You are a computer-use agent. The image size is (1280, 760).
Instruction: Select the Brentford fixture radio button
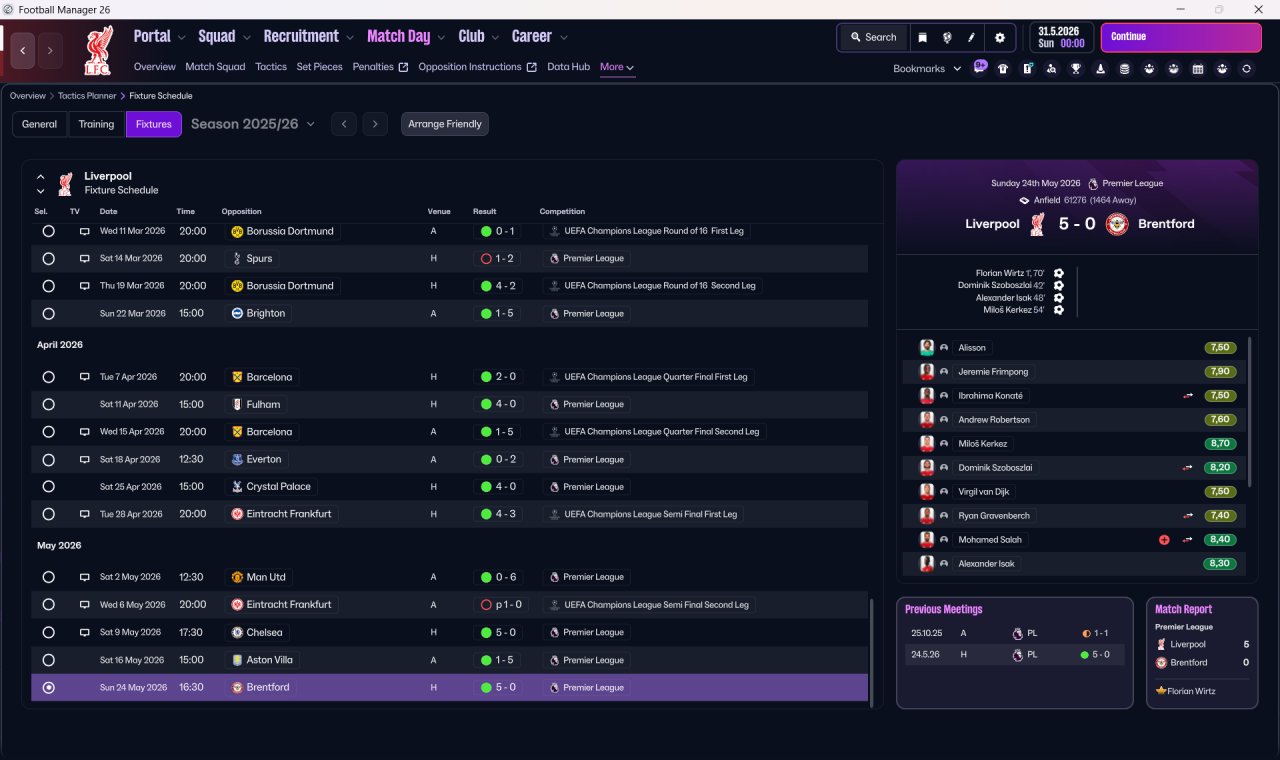48,687
